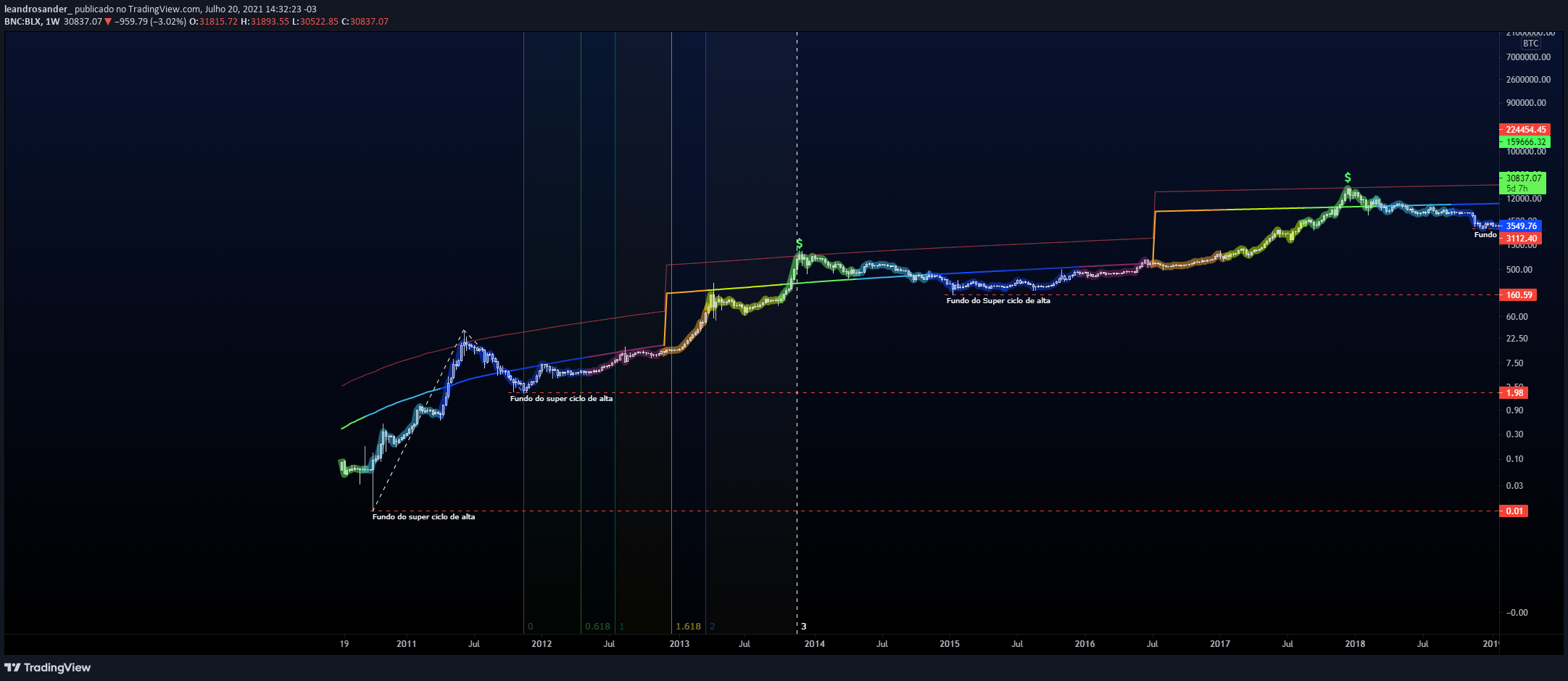The width and height of the screenshot is (1568, 681).
Task: Click the 2600000.00 price scale value
Action: (x=1528, y=80)
